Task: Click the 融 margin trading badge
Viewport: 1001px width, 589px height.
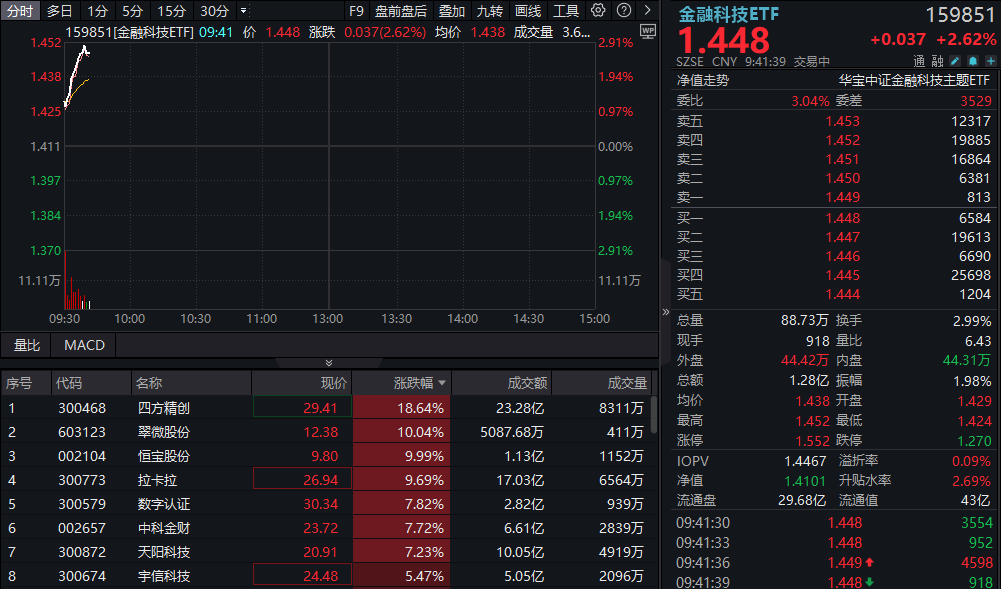Action: 936,60
